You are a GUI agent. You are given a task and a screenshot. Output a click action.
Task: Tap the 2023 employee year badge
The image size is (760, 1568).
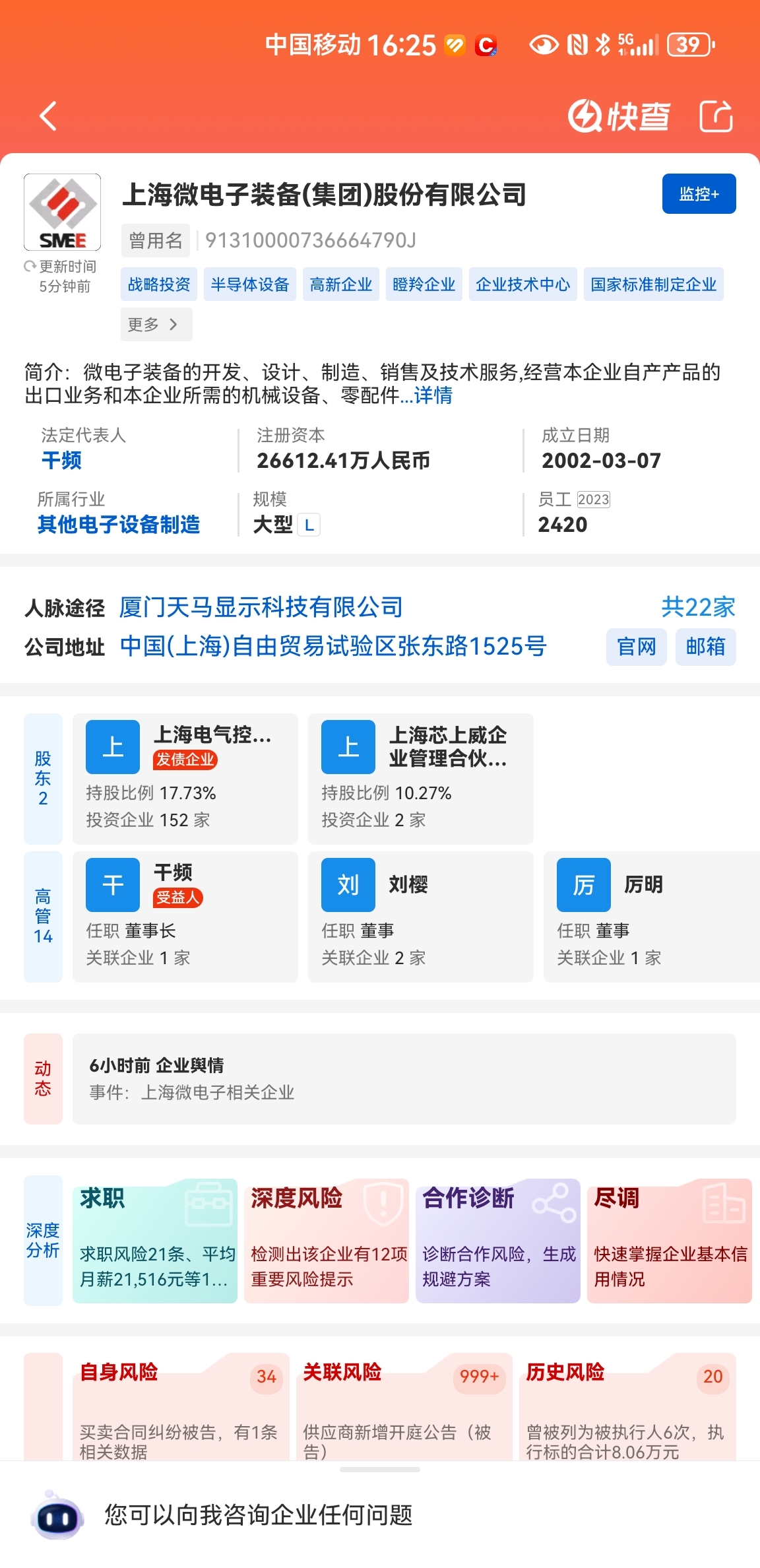point(593,500)
